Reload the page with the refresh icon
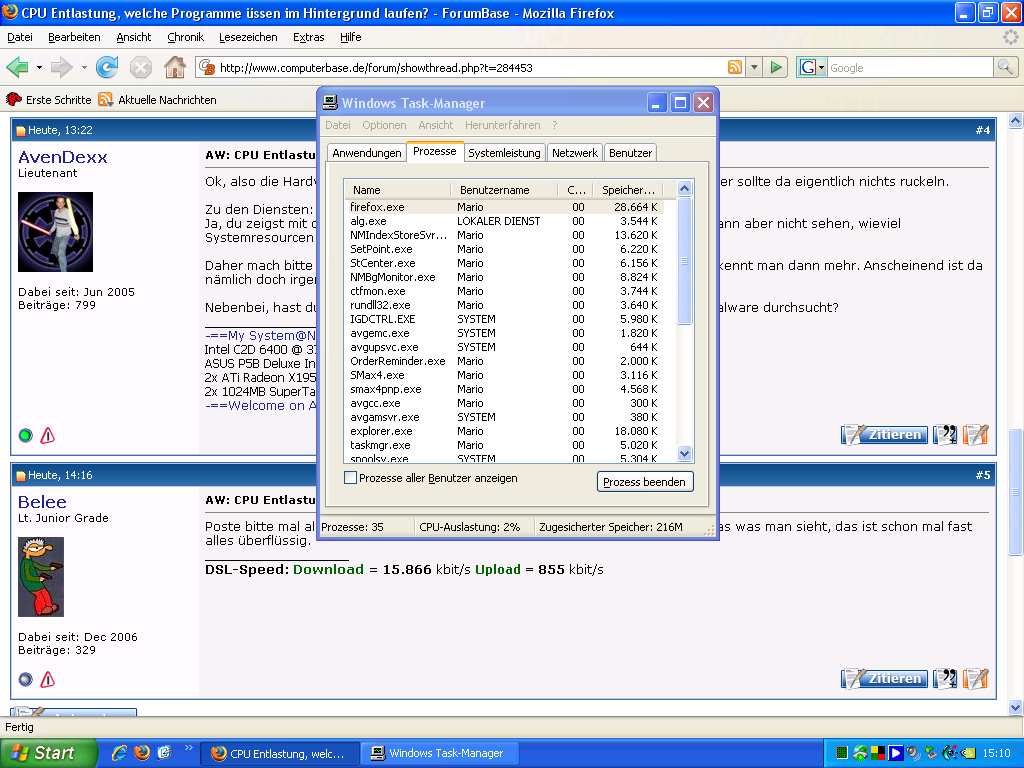 point(107,67)
